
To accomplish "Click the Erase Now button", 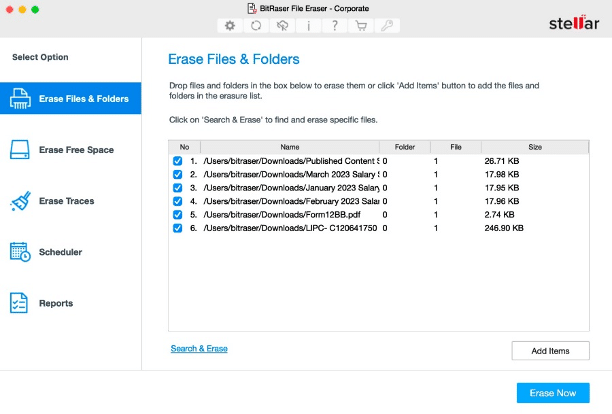I will pyautogui.click(x=553, y=393).
